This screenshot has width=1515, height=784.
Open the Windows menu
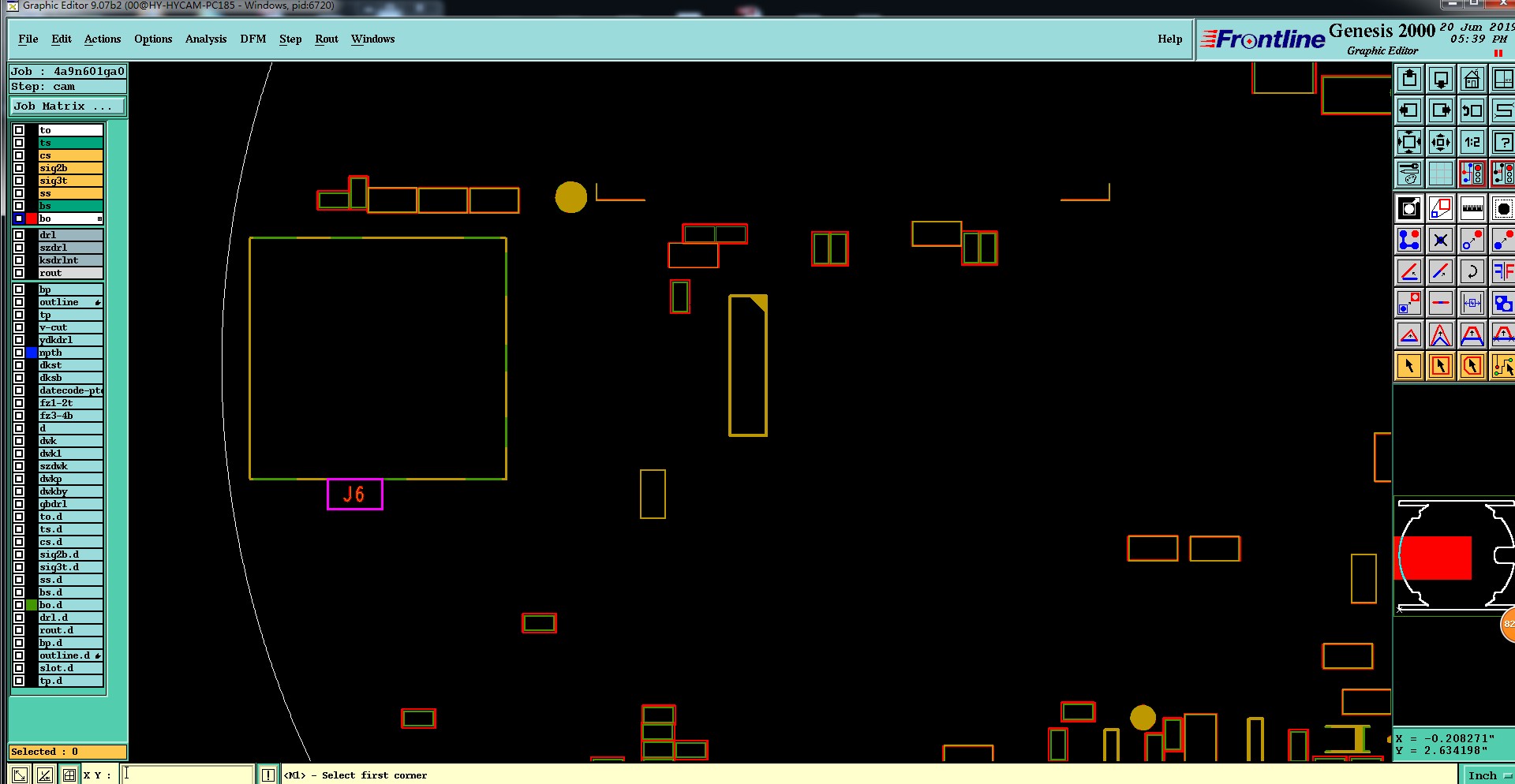[x=372, y=39]
